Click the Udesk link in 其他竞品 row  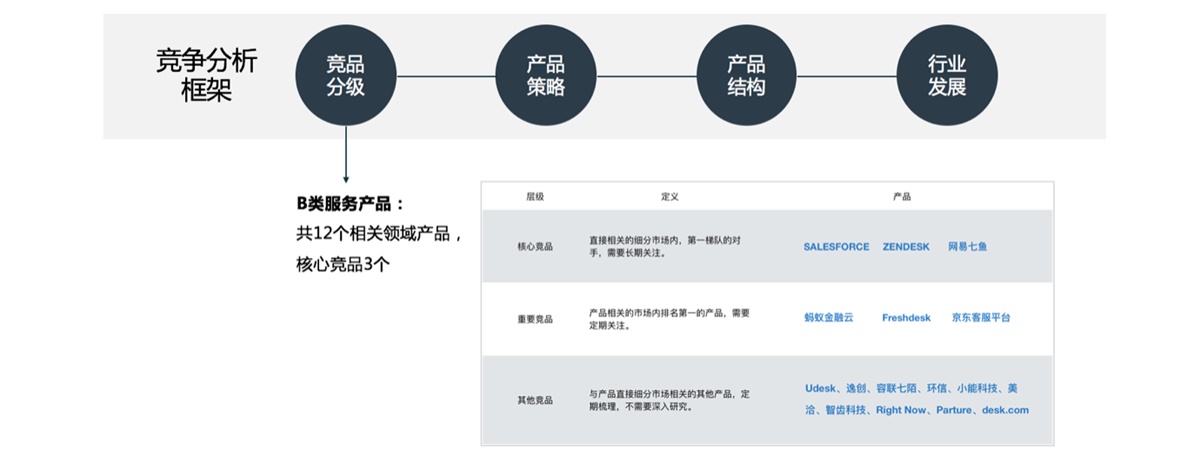(821, 388)
